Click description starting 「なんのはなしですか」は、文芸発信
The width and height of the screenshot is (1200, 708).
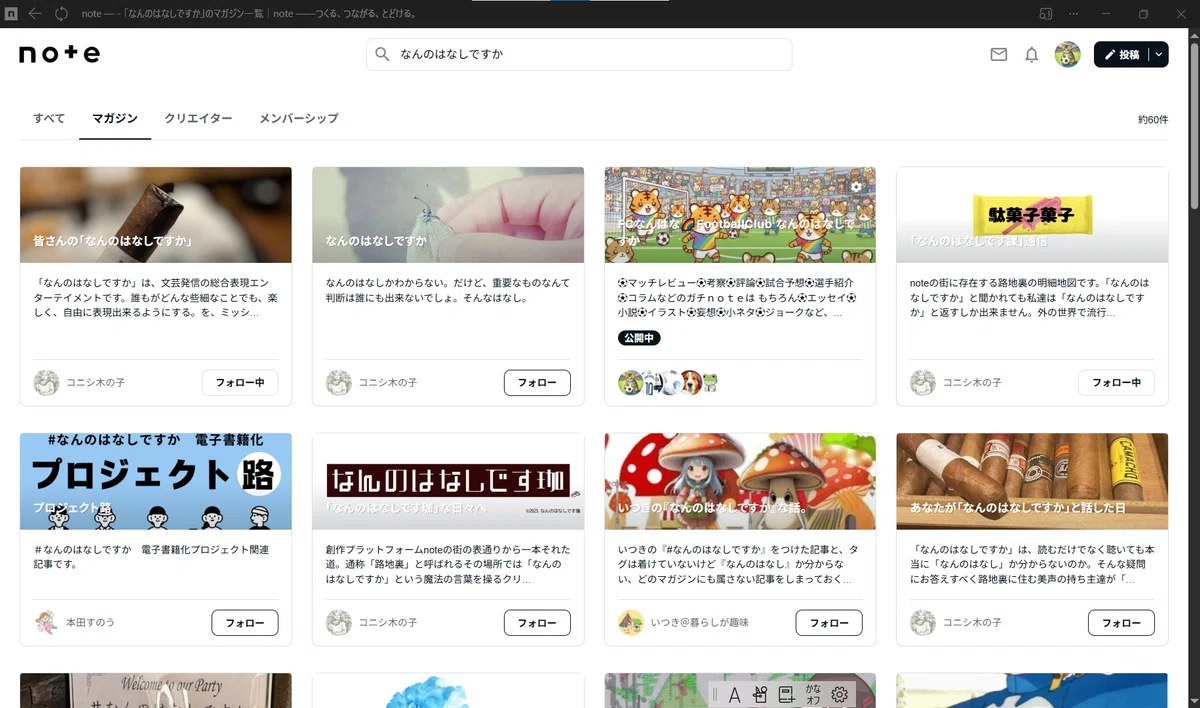coord(154,298)
